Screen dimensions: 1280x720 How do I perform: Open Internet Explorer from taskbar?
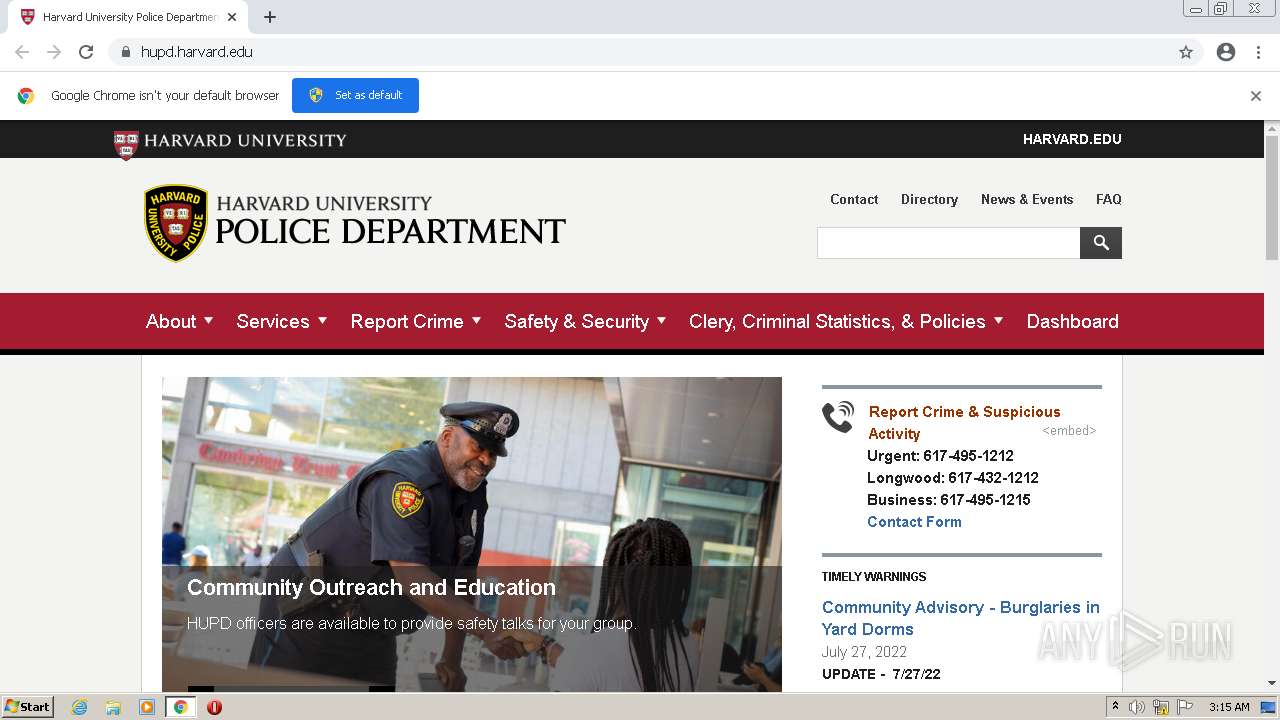[80, 707]
